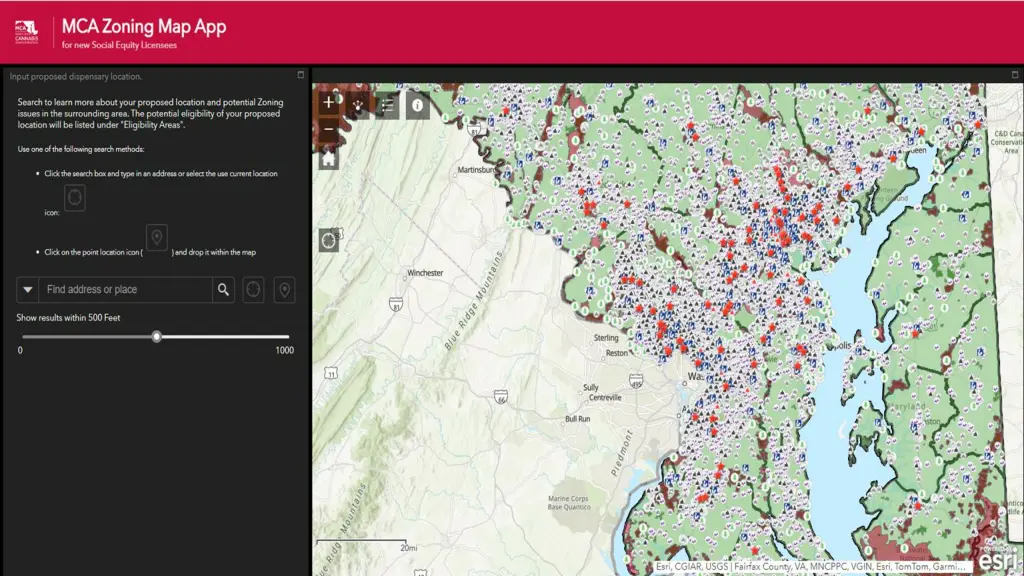This screenshot has width=1024, height=576.
Task: Click "Use one of the following search methods:" text
Action: (81, 149)
